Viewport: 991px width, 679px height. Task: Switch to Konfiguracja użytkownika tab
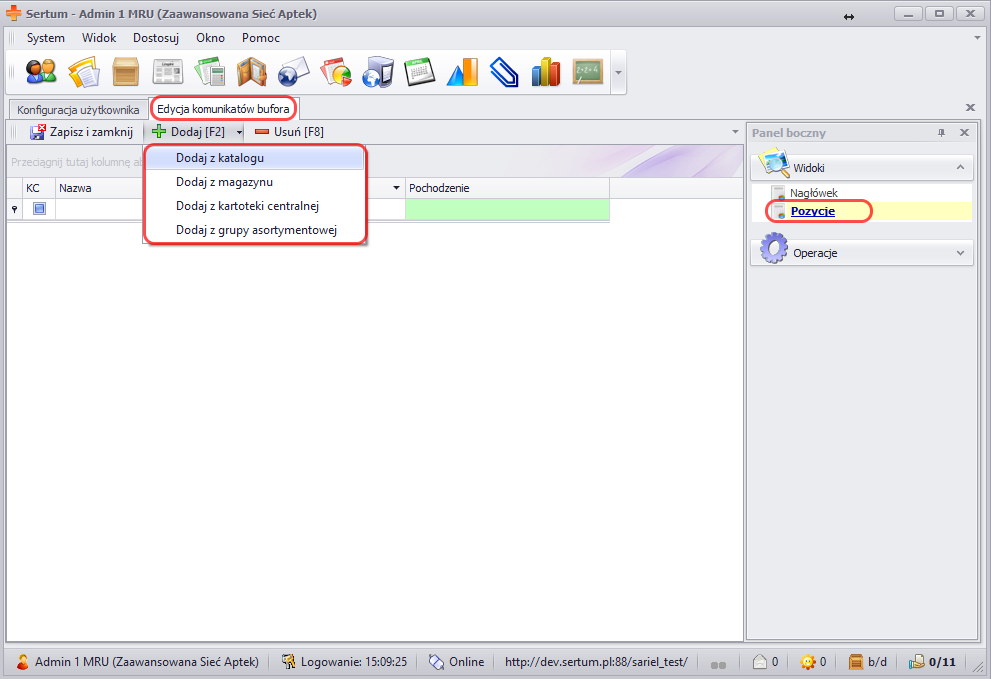tap(78, 109)
